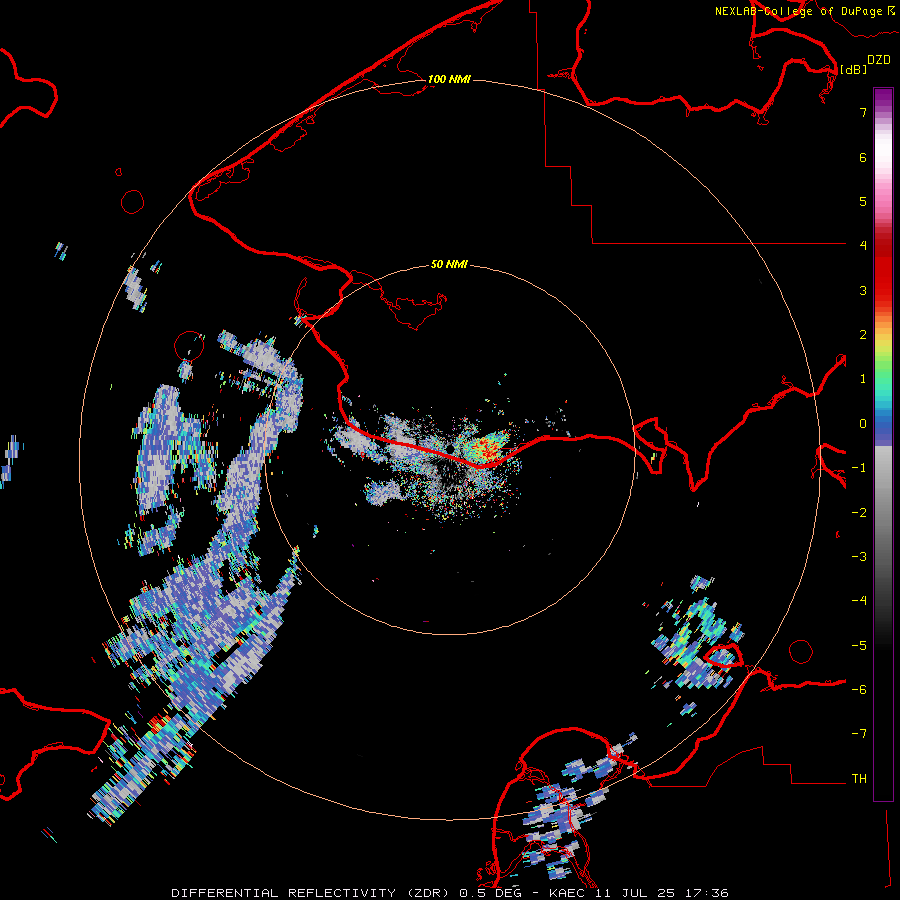Click the -6 value on color scale
The image size is (900, 900).
pyautogui.click(x=859, y=690)
